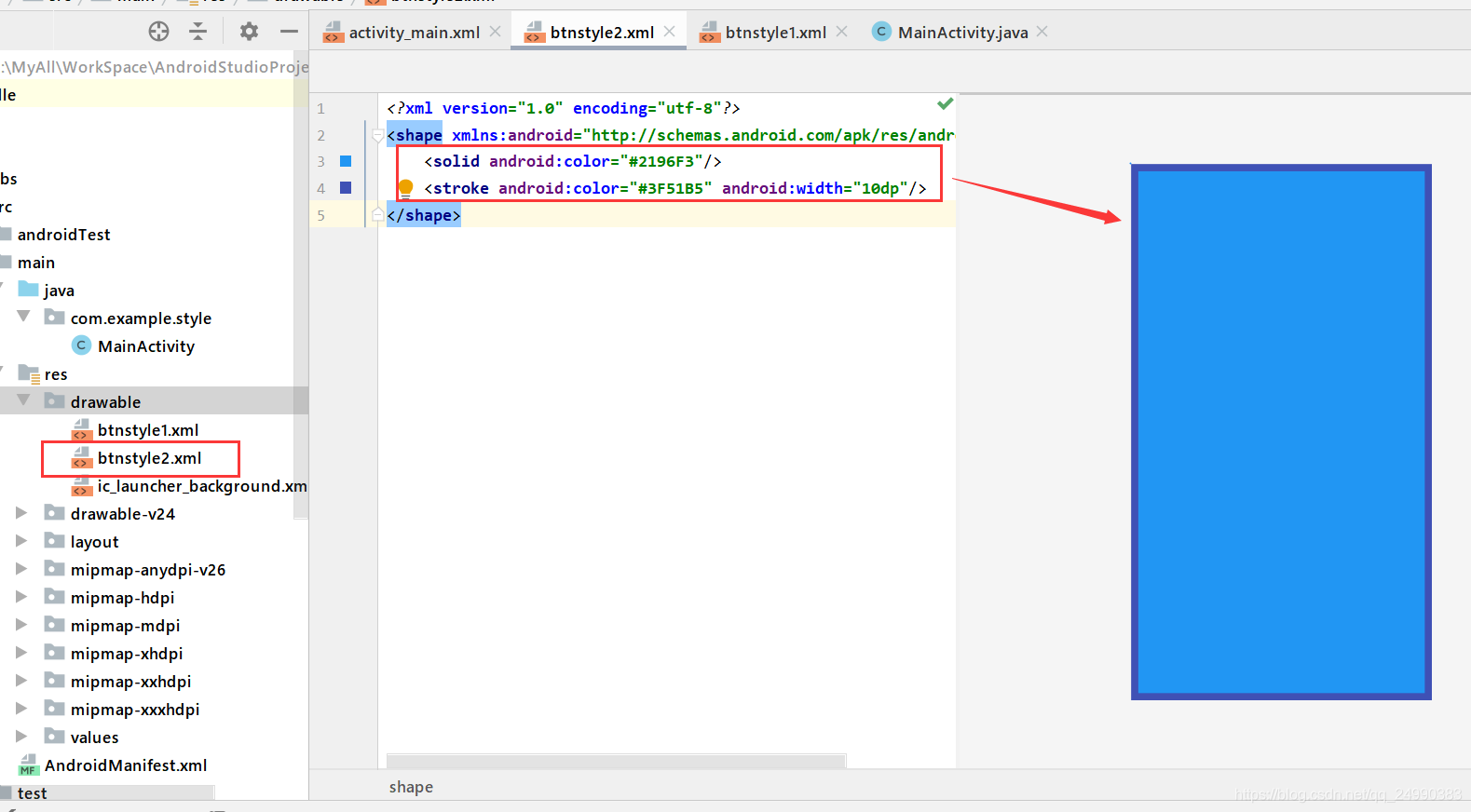
Task: Expand the mipmap-mdpi folder
Action: click(x=21, y=625)
